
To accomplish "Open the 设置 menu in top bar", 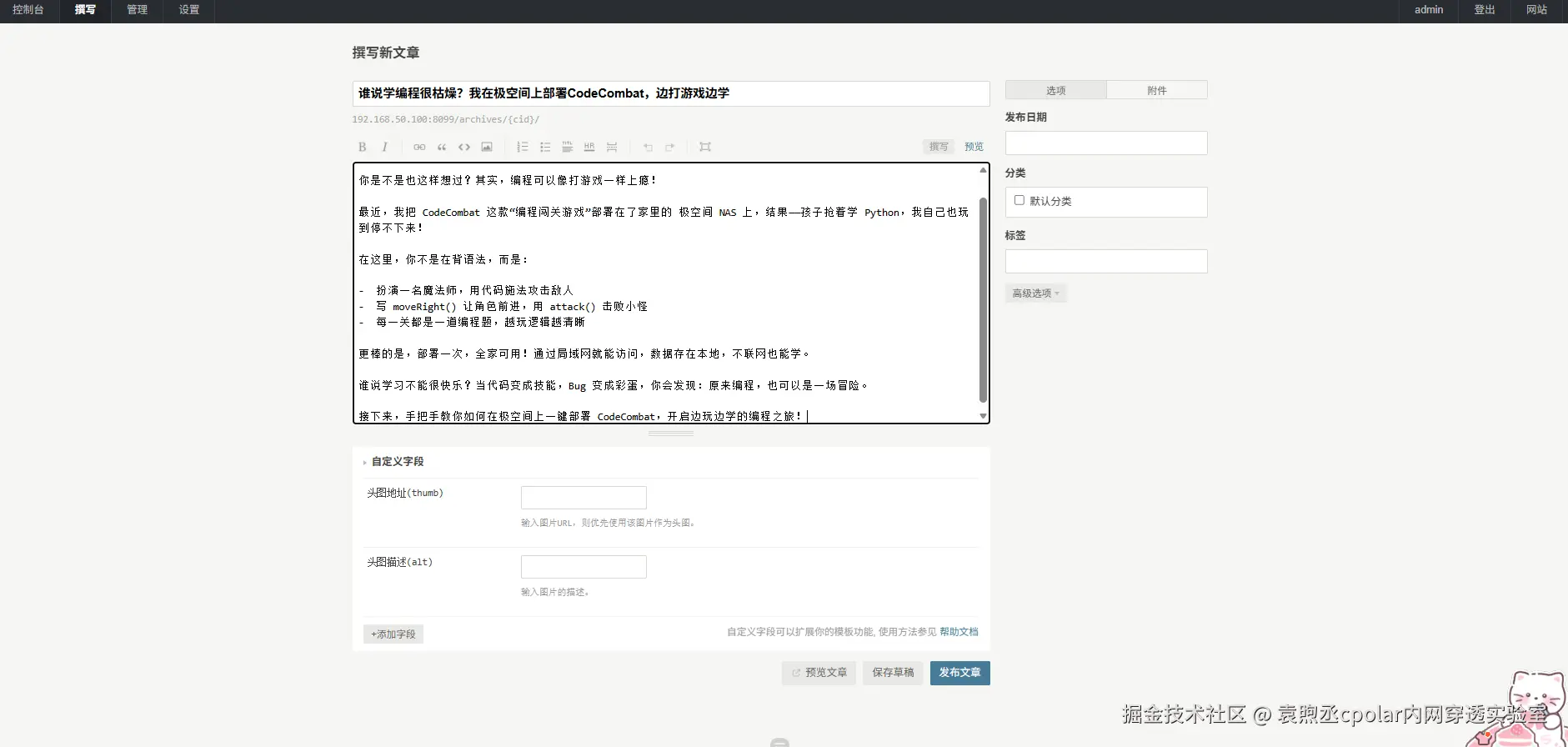I will click(189, 10).
